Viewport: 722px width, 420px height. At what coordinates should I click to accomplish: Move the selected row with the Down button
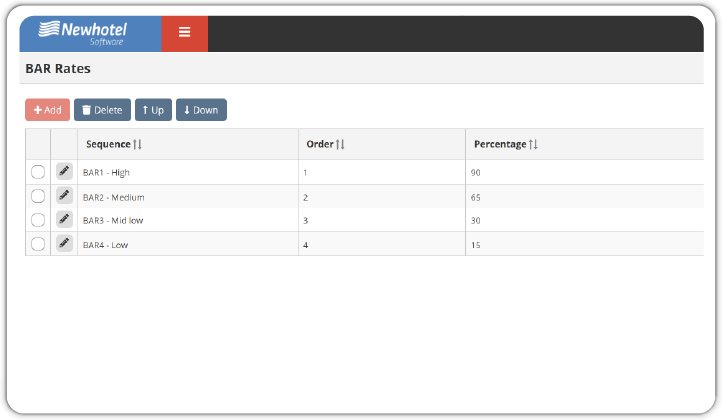201,110
